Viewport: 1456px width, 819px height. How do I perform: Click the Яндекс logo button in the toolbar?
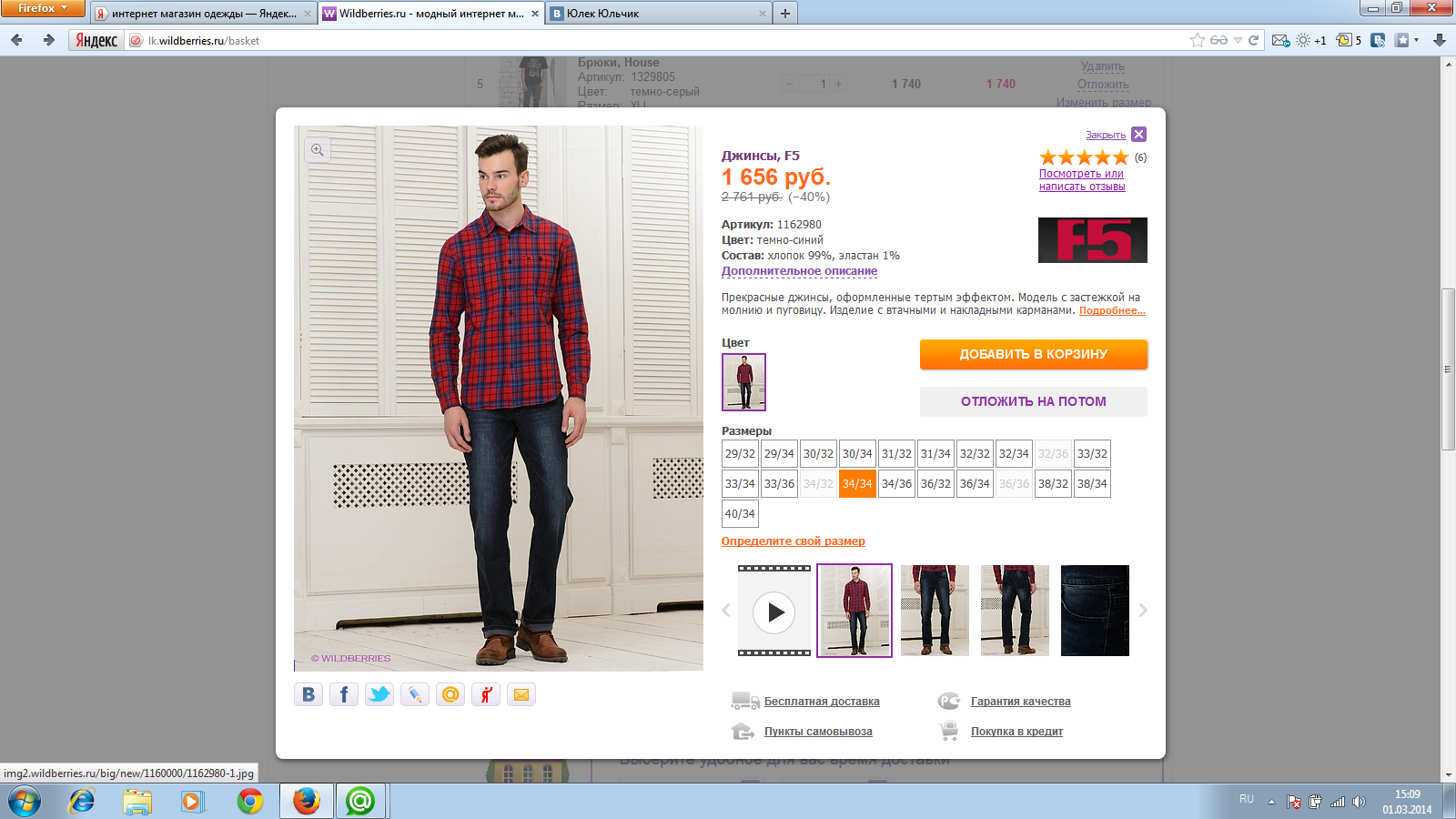click(x=96, y=40)
